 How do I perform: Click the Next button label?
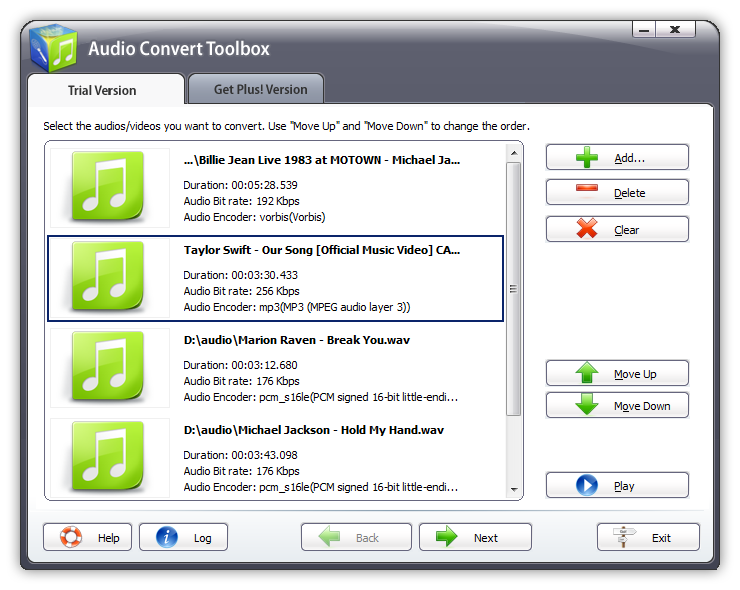click(x=486, y=538)
